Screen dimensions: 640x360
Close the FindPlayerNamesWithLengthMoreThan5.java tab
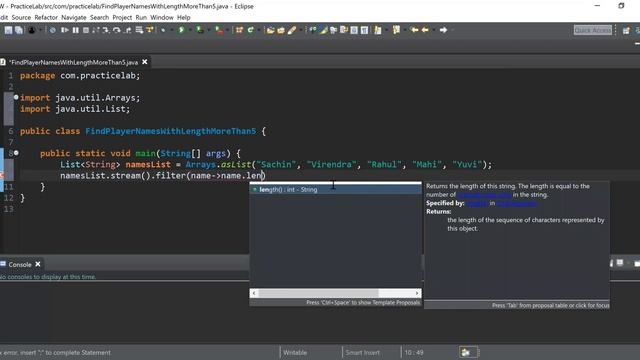tap(145, 62)
